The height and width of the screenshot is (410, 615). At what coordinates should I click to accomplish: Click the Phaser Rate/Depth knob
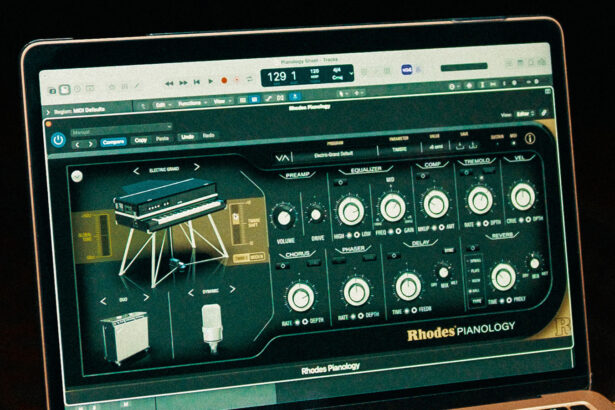point(356,292)
